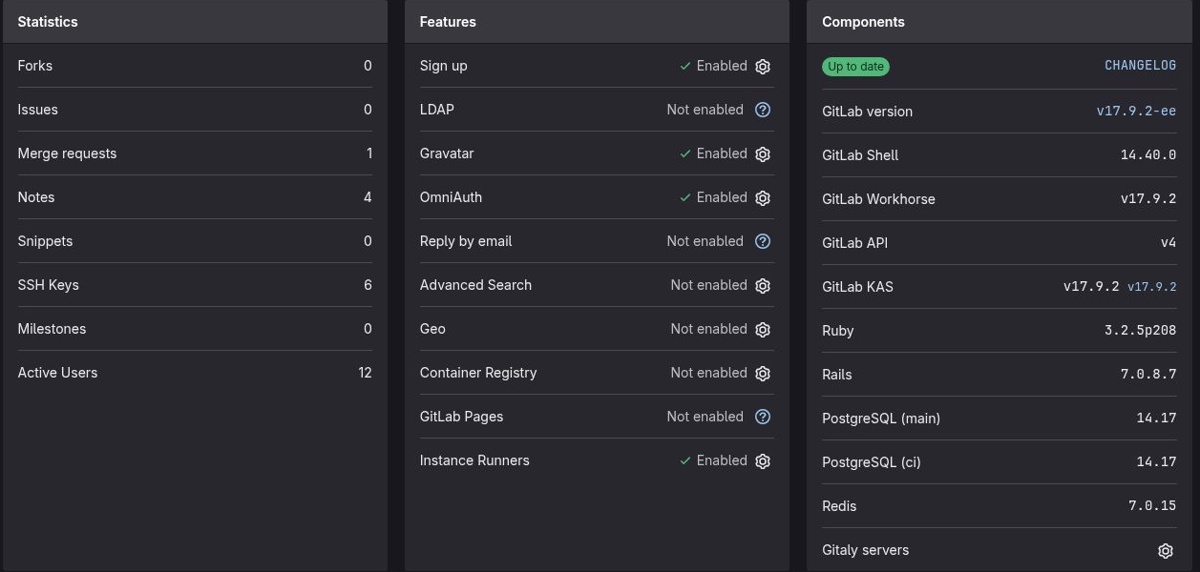This screenshot has width=1200, height=572.
Task: Click the GitLab Pages label
Action: [x=461, y=417]
